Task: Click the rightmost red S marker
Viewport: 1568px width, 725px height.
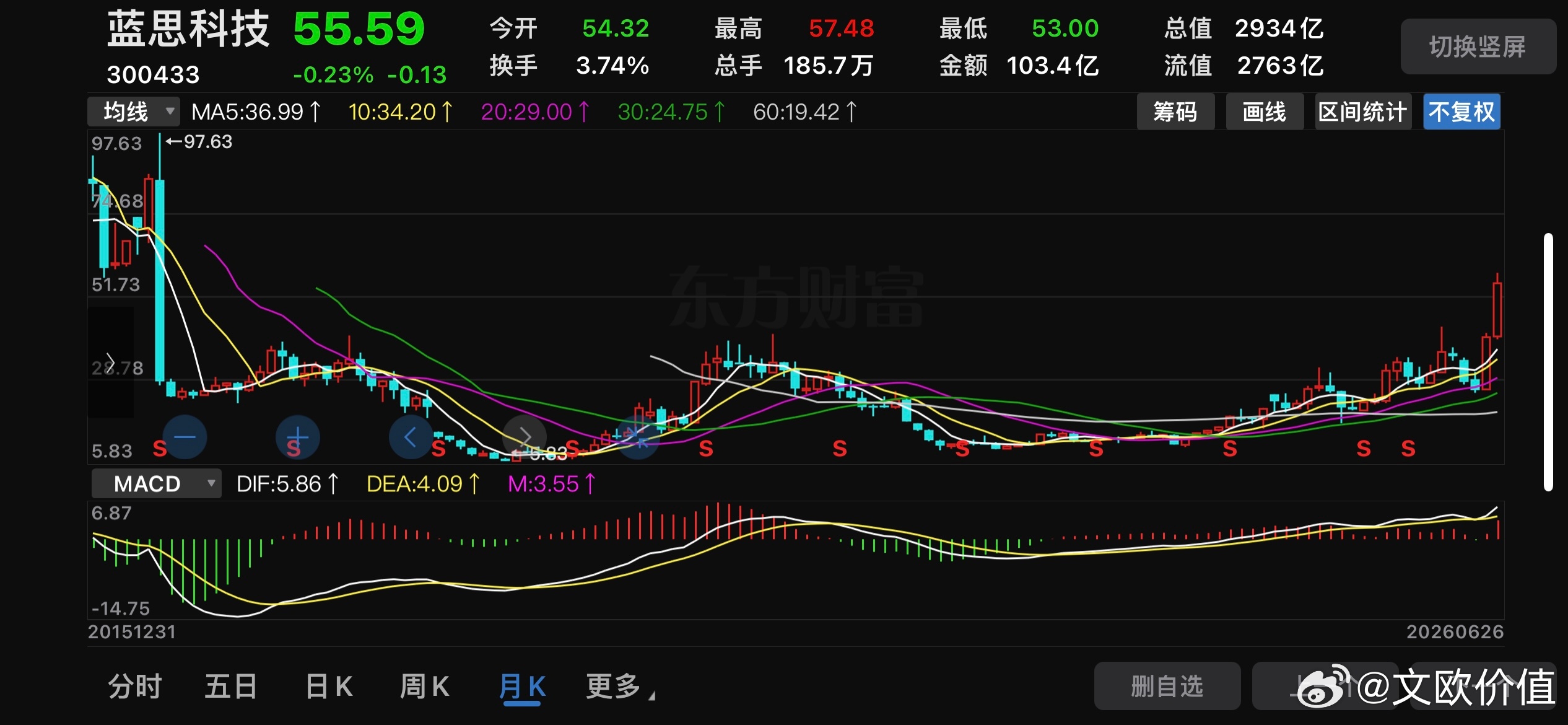Action: [x=1408, y=448]
